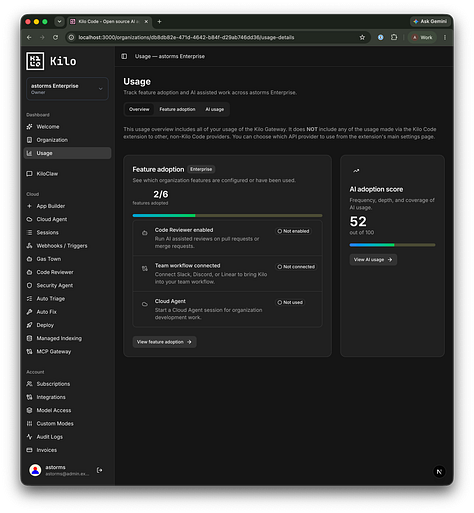The image size is (474, 513).
Task: Click the Usage — astorms Enterprise breadcrumb
Action: 170,56
